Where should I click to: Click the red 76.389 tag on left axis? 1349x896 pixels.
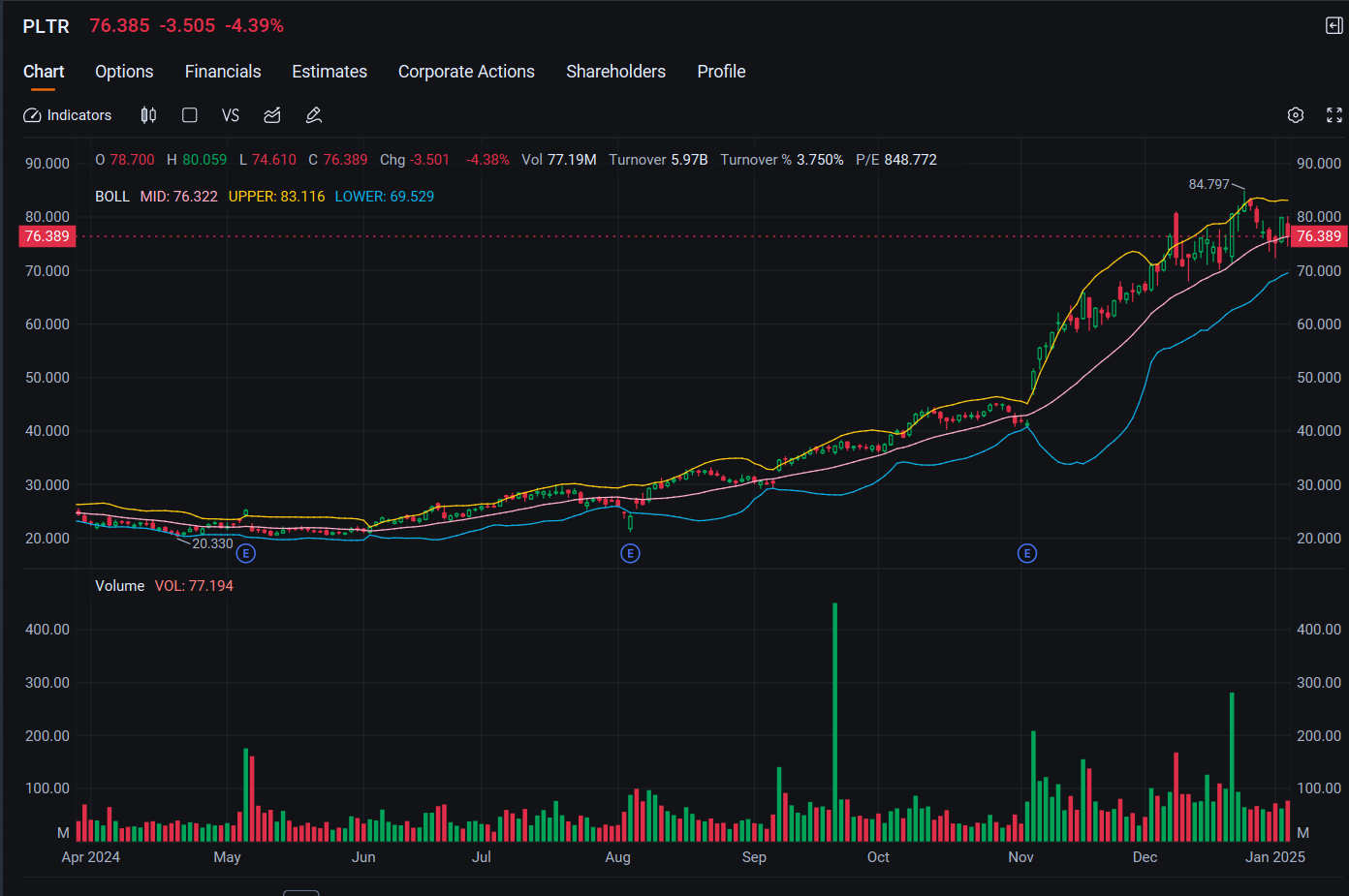(x=47, y=236)
